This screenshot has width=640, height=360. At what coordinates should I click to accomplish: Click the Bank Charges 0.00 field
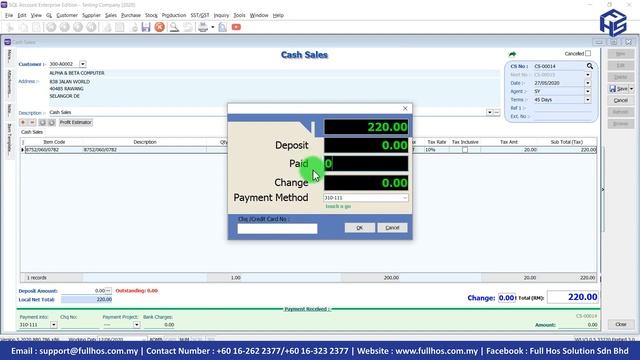(159, 325)
